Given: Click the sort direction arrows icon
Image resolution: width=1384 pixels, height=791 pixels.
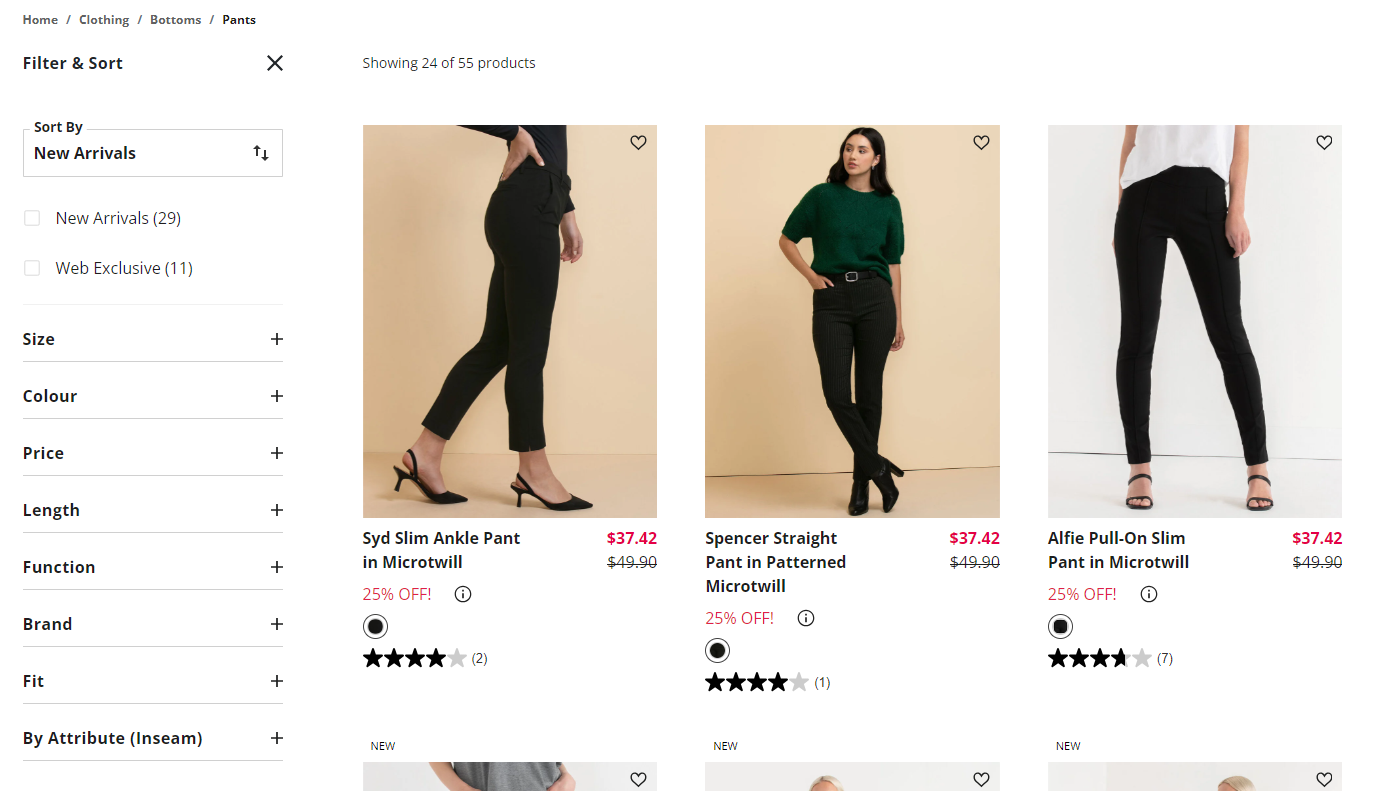Looking at the screenshot, I should click(x=261, y=153).
